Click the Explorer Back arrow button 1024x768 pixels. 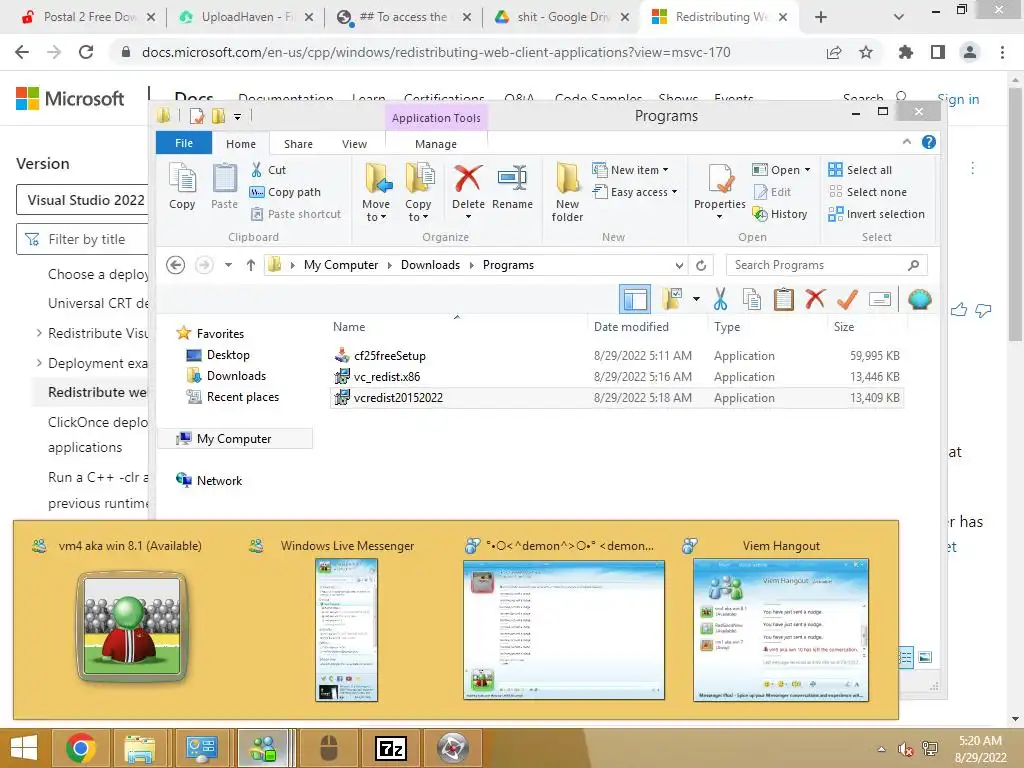176,265
